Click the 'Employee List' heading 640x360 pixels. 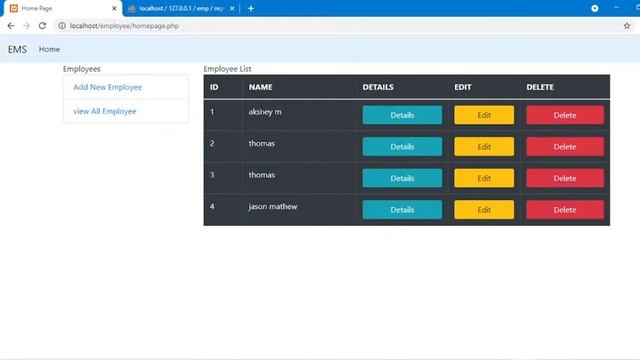coord(227,69)
